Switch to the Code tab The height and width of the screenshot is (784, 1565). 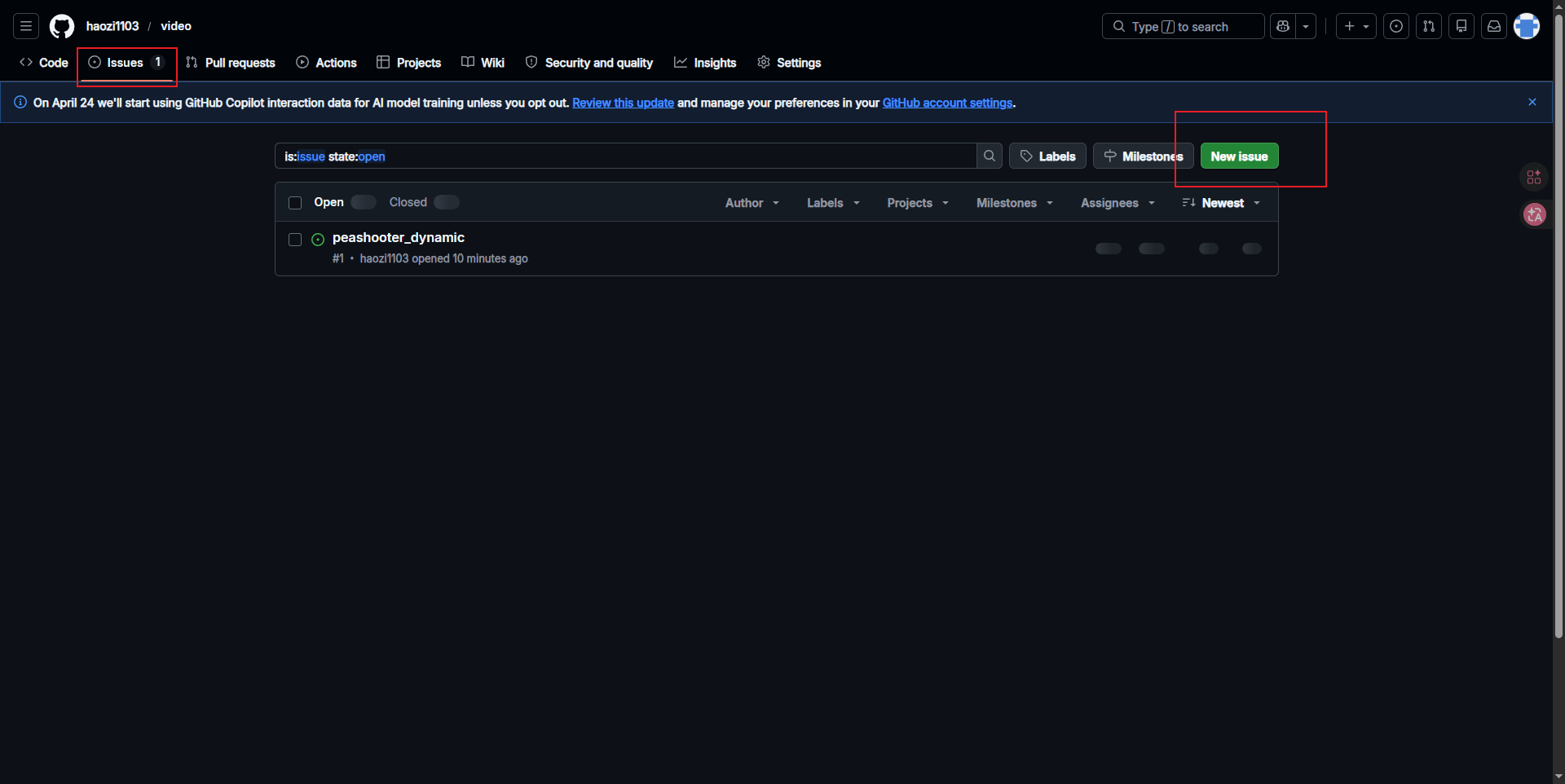44,63
